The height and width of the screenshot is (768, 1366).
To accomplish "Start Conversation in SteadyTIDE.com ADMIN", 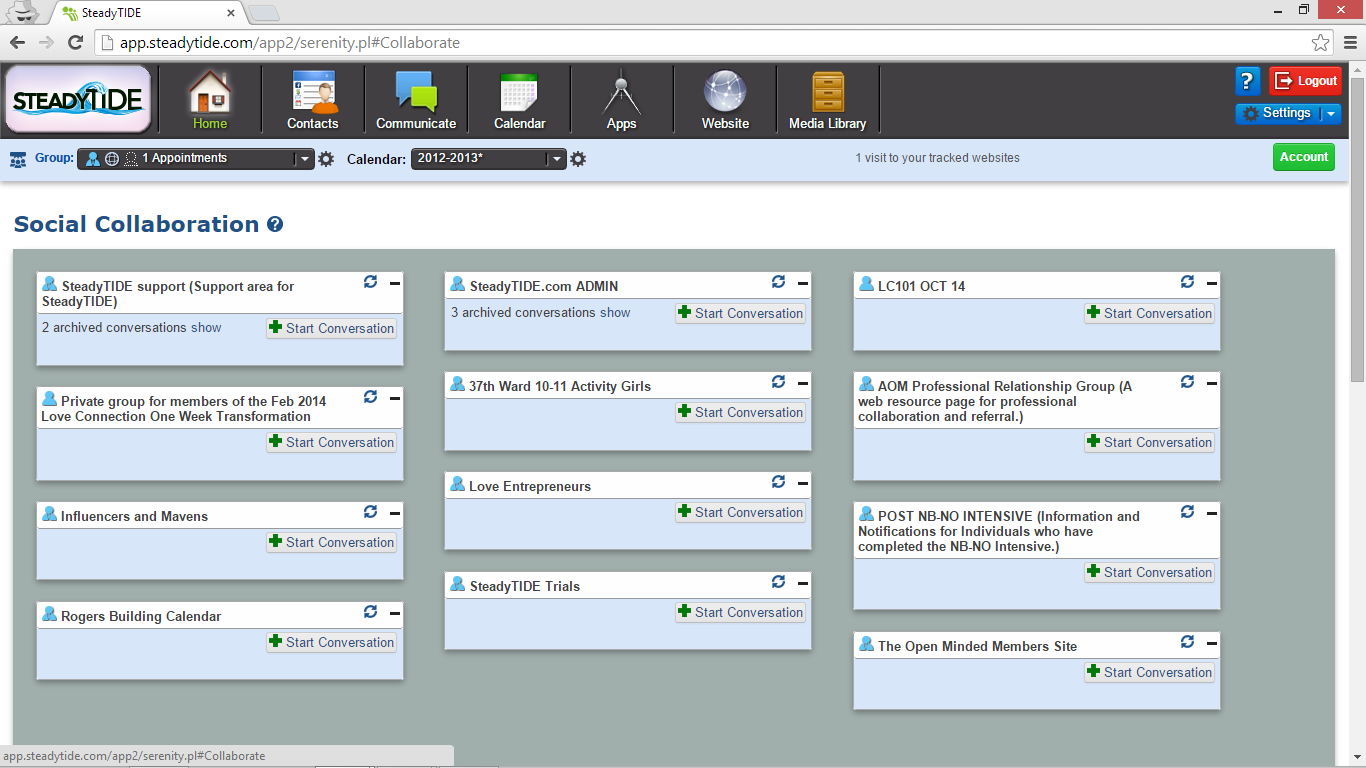I will 740,313.
